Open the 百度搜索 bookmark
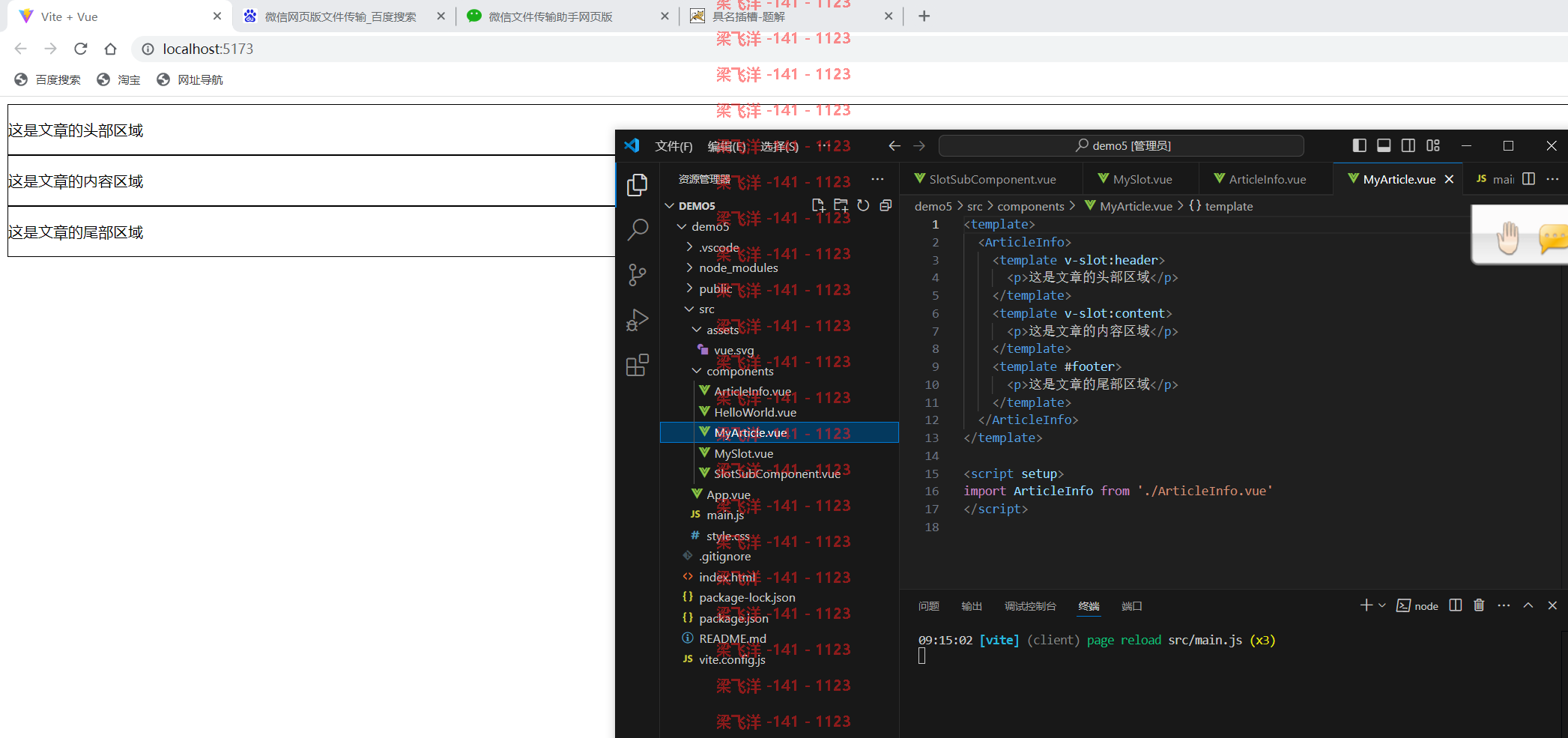 [47, 79]
